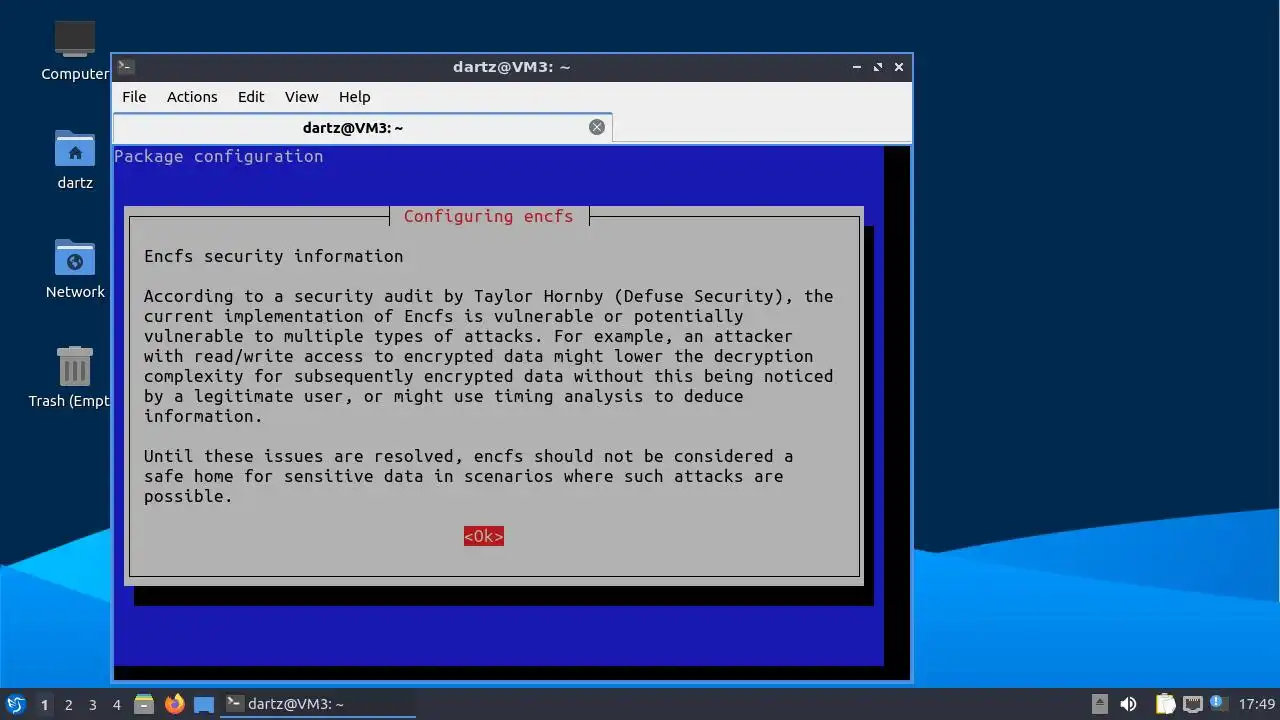Click the show desktop panel icon

tap(204, 704)
